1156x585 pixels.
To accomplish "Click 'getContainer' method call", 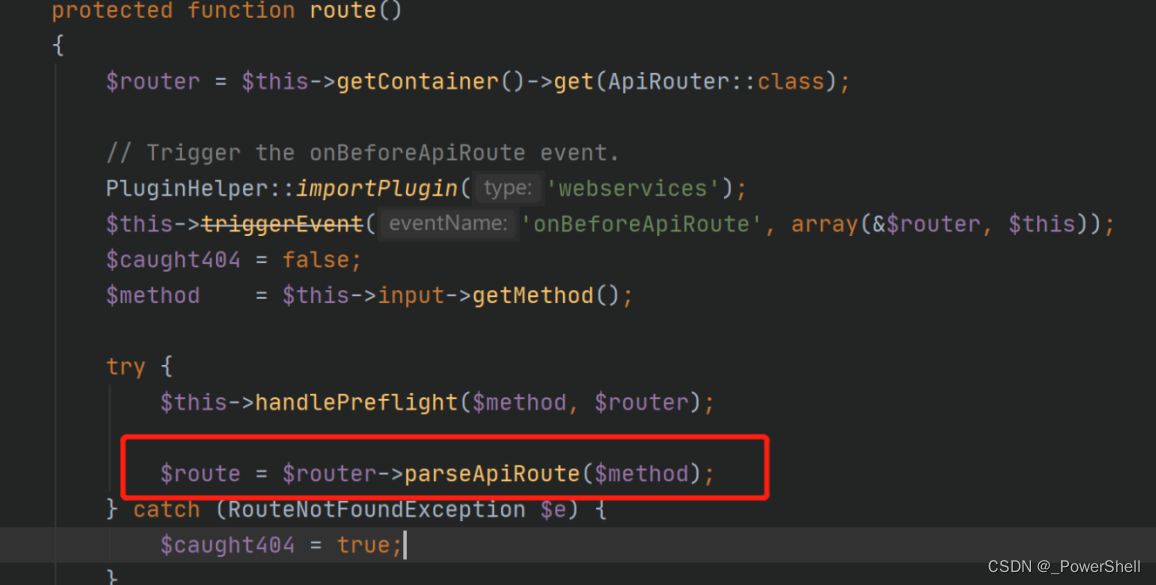I will click(x=418, y=81).
